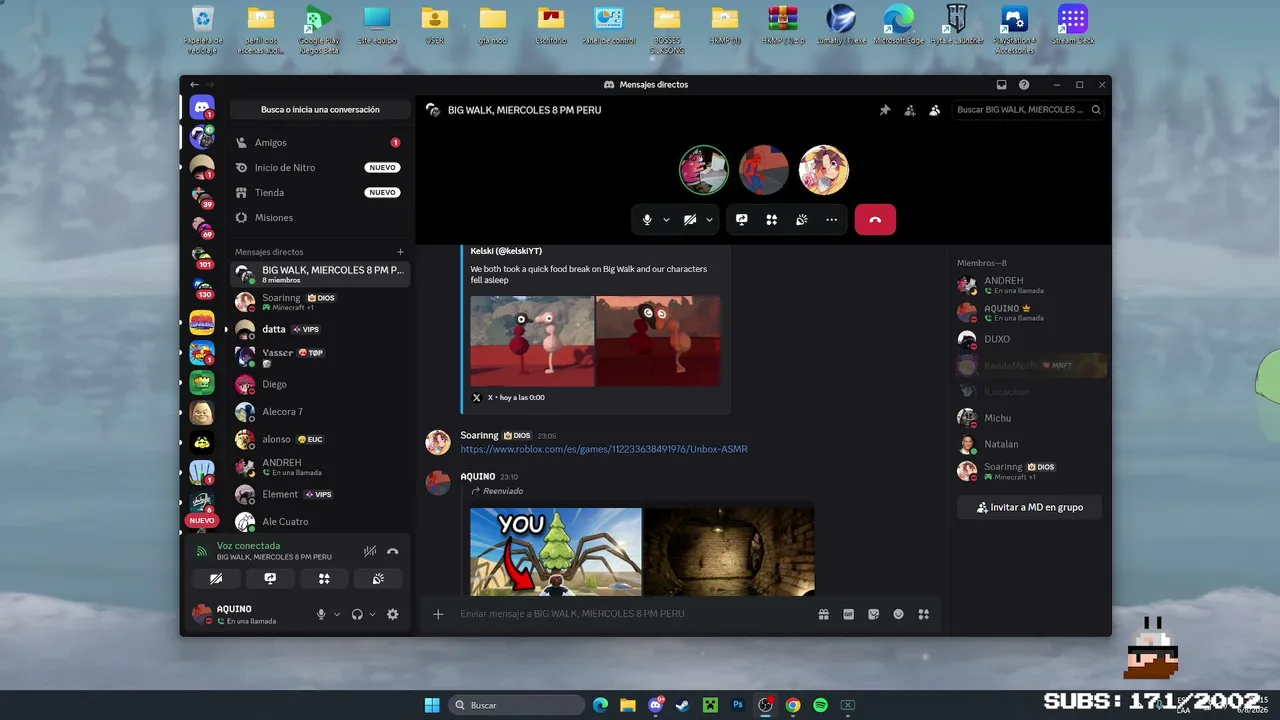The height and width of the screenshot is (720, 1280).
Task: Open the Amigos tab
Action: 320,143
